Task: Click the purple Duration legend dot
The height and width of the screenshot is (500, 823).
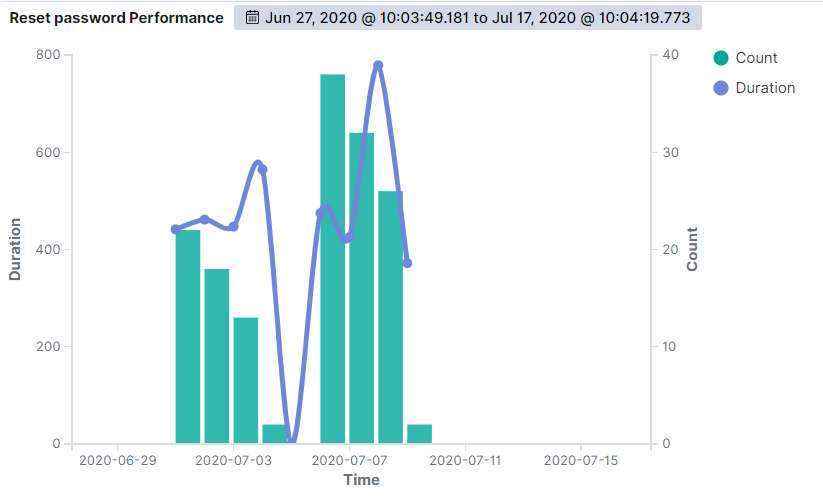Action: [x=721, y=88]
